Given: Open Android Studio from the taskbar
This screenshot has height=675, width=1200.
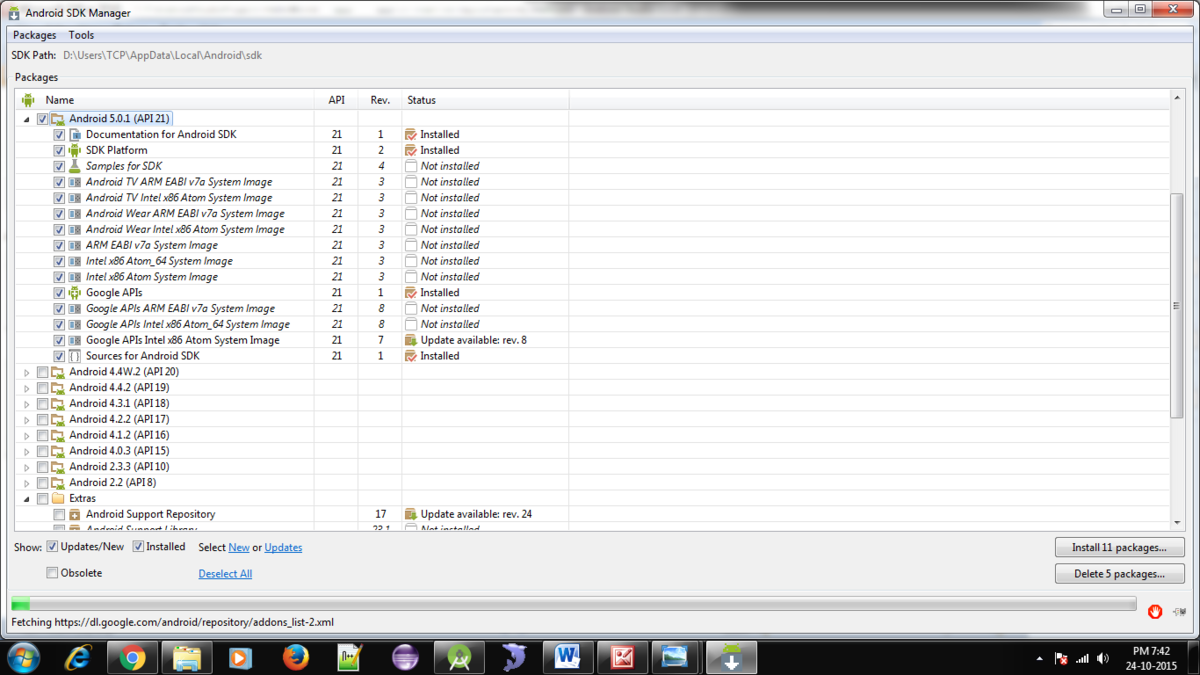Looking at the screenshot, I should pyautogui.click(x=459, y=657).
